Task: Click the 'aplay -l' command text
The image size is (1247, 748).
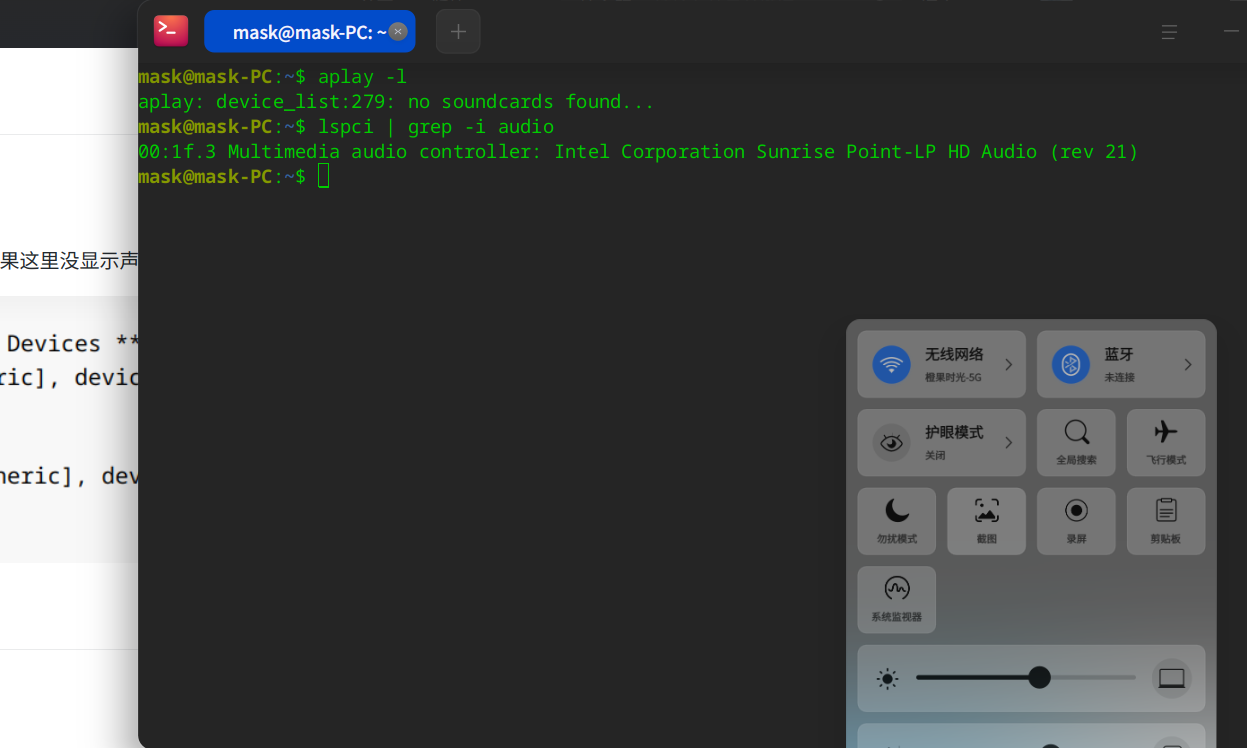Action: click(362, 77)
